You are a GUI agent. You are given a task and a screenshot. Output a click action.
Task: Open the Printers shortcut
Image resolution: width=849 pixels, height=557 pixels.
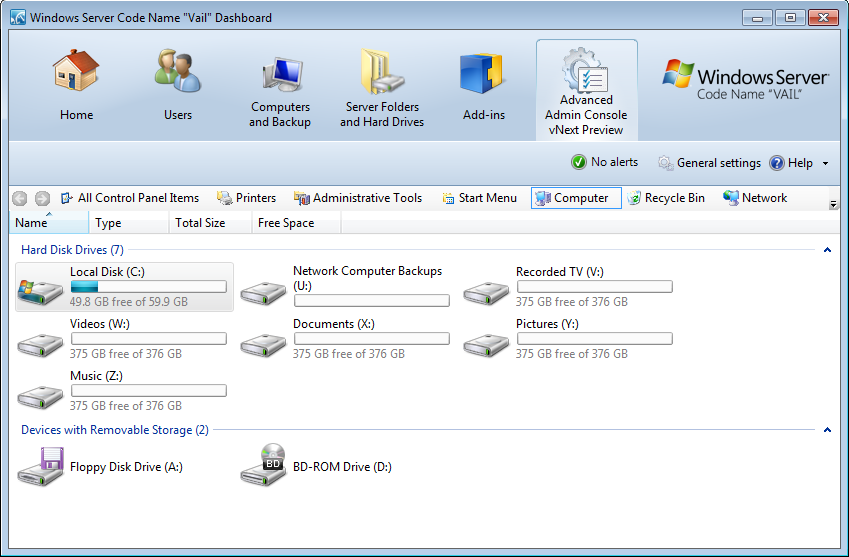[246, 198]
